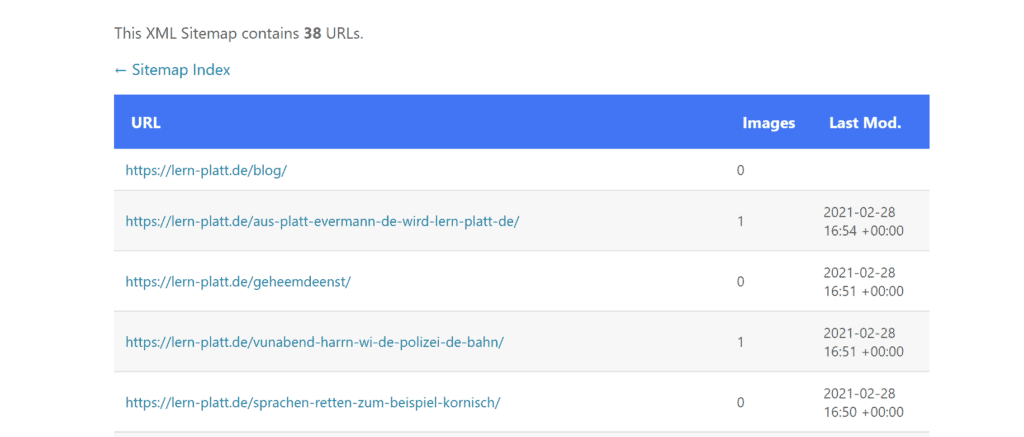Go back to the Sitemap Index
The image size is (1024, 437).
pos(172,70)
